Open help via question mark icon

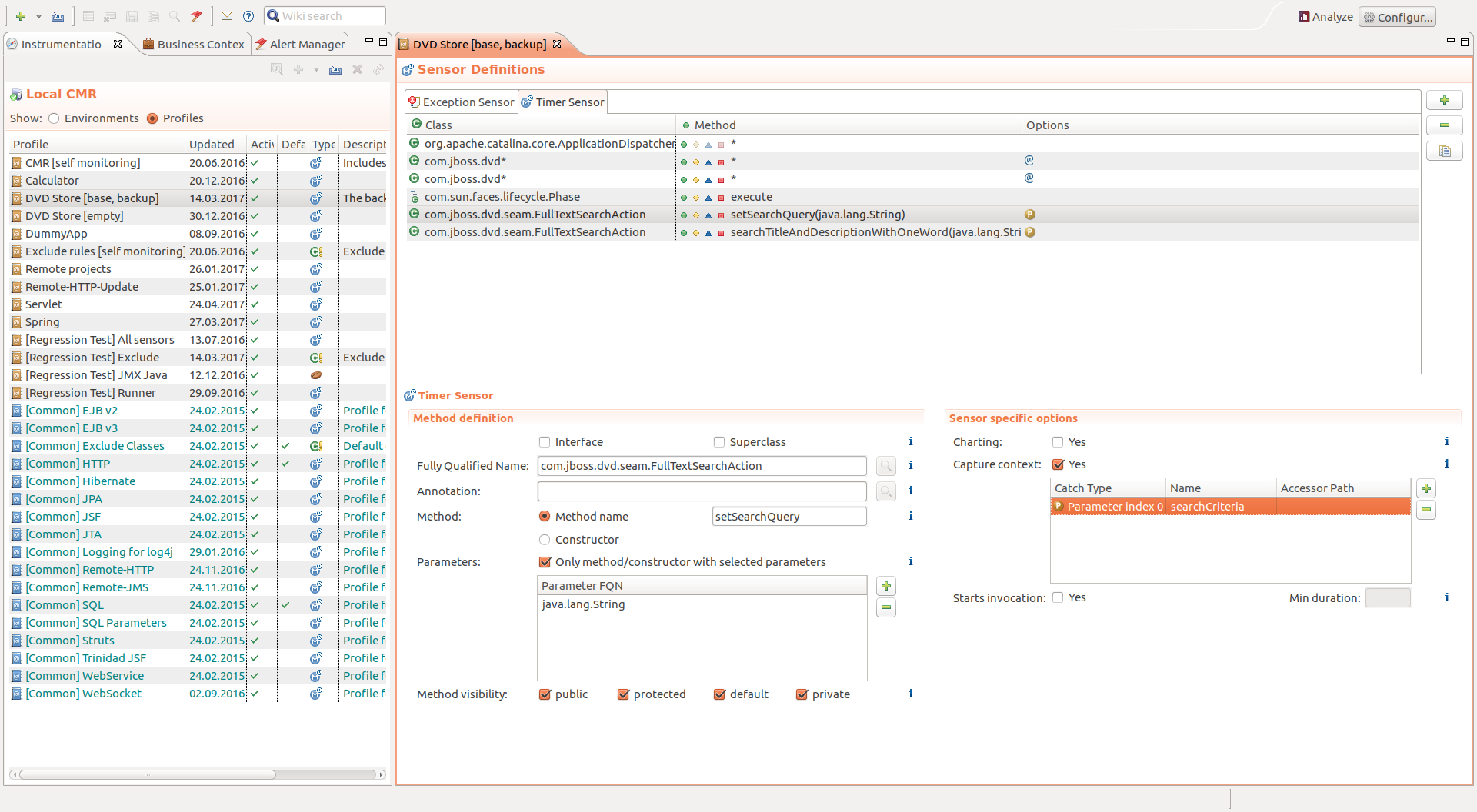[x=248, y=16]
